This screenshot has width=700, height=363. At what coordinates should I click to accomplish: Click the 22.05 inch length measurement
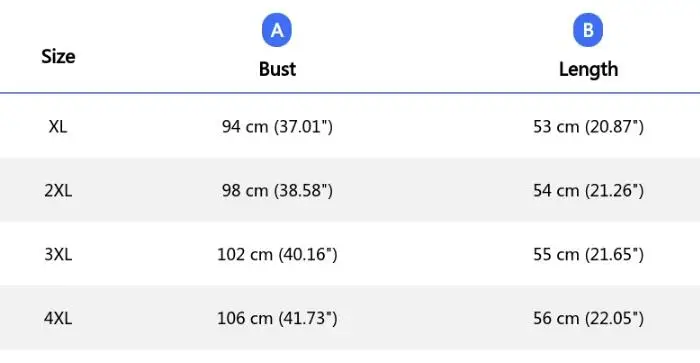615,318
